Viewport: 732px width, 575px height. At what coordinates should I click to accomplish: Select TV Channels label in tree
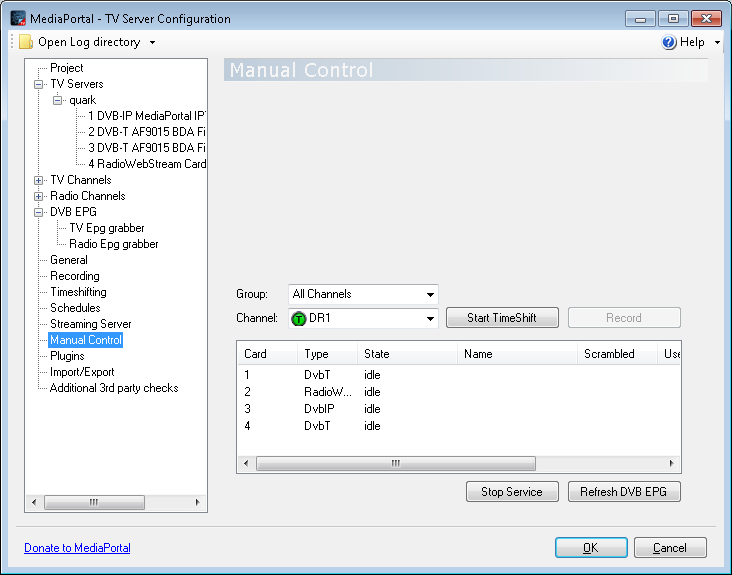pyautogui.click(x=81, y=180)
